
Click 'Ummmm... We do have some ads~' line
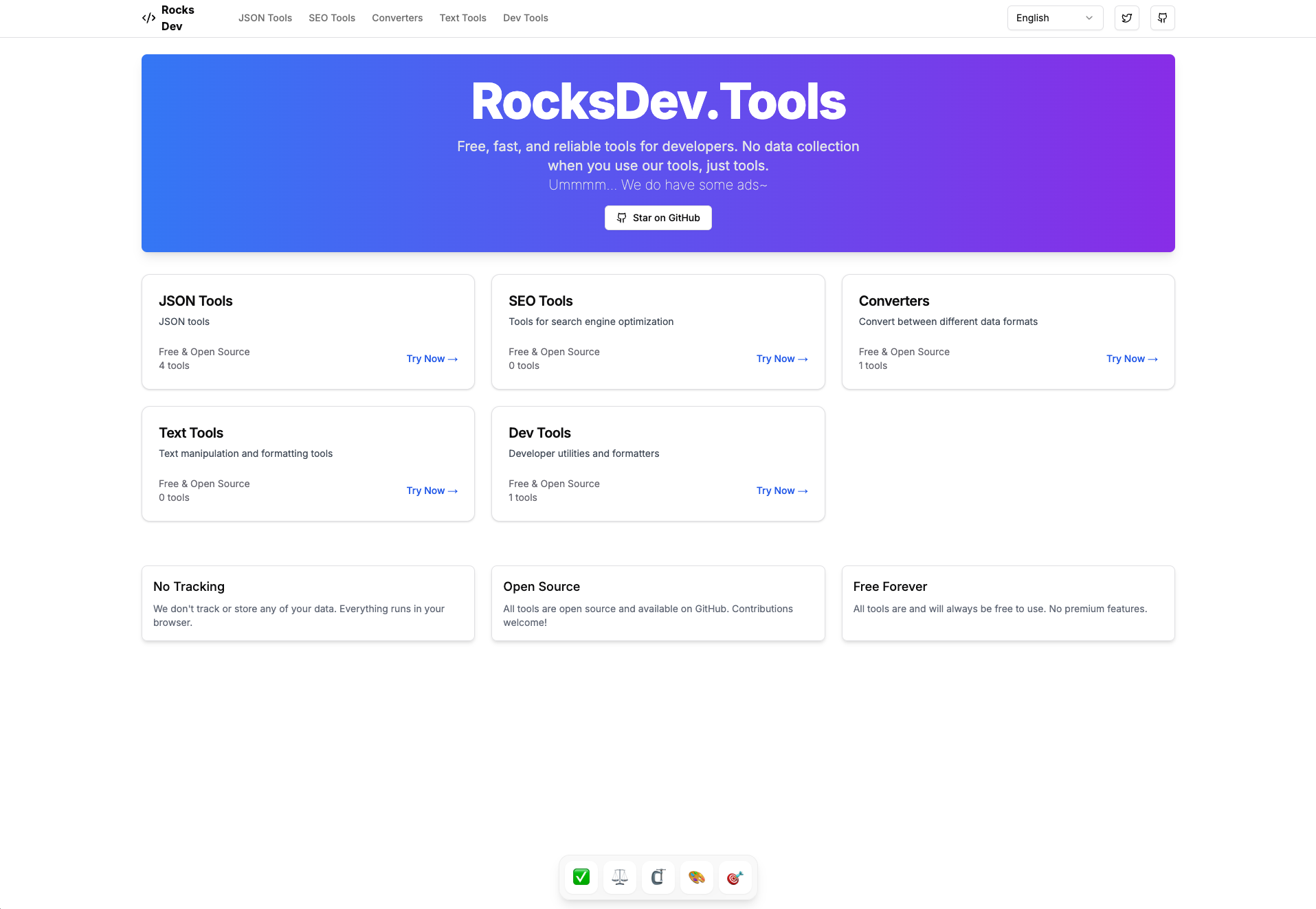(x=658, y=185)
